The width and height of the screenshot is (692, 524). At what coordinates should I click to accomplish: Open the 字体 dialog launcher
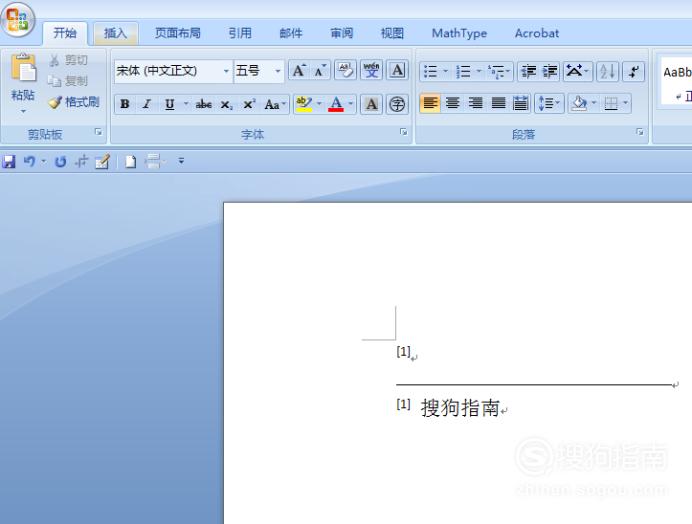(x=403, y=132)
